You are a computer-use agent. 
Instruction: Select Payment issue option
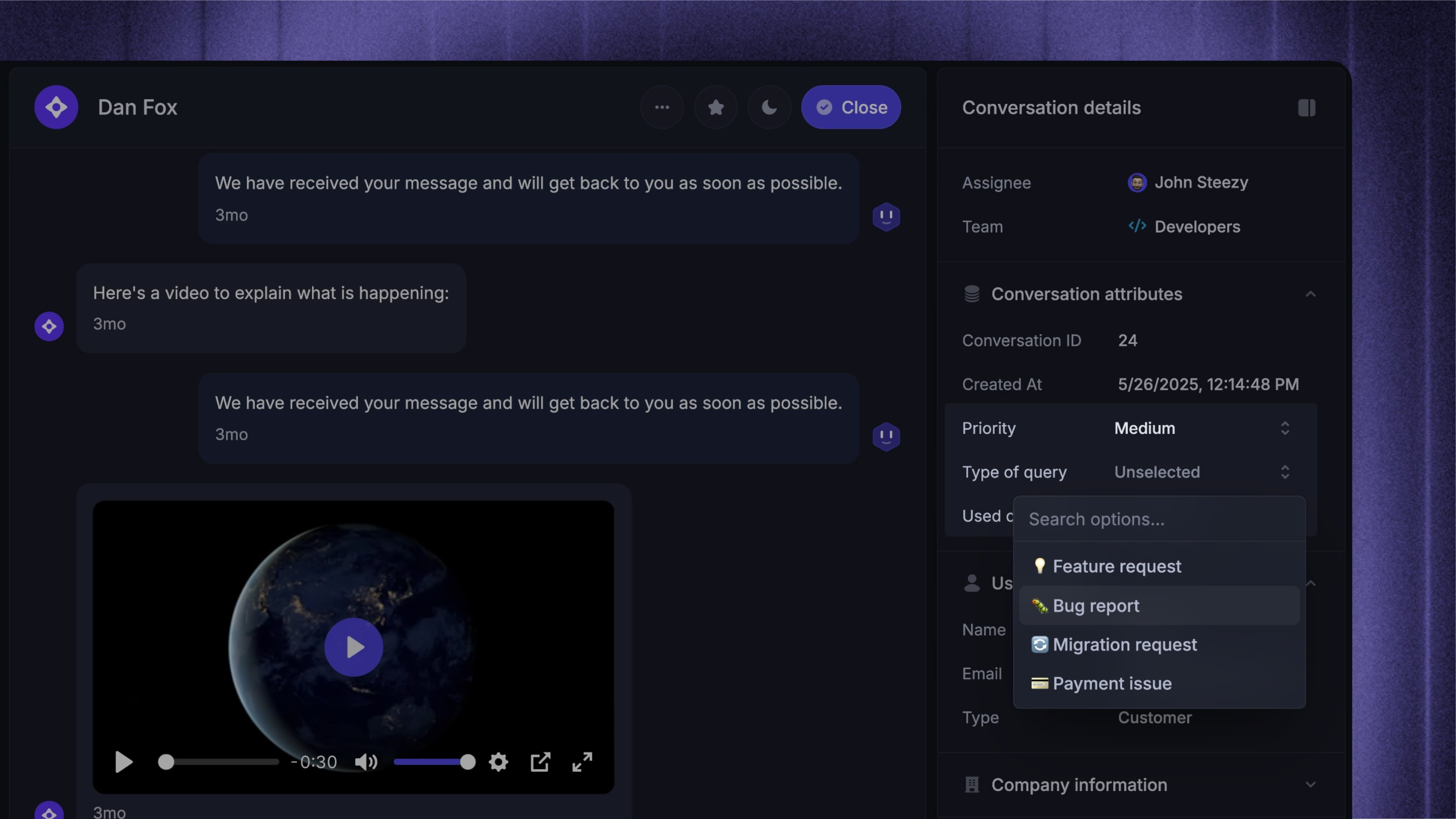point(1159,683)
